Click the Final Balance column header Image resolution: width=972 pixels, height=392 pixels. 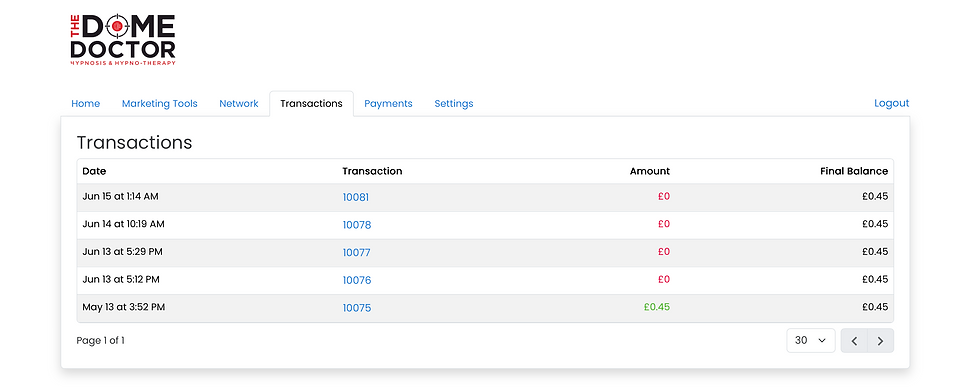(854, 171)
